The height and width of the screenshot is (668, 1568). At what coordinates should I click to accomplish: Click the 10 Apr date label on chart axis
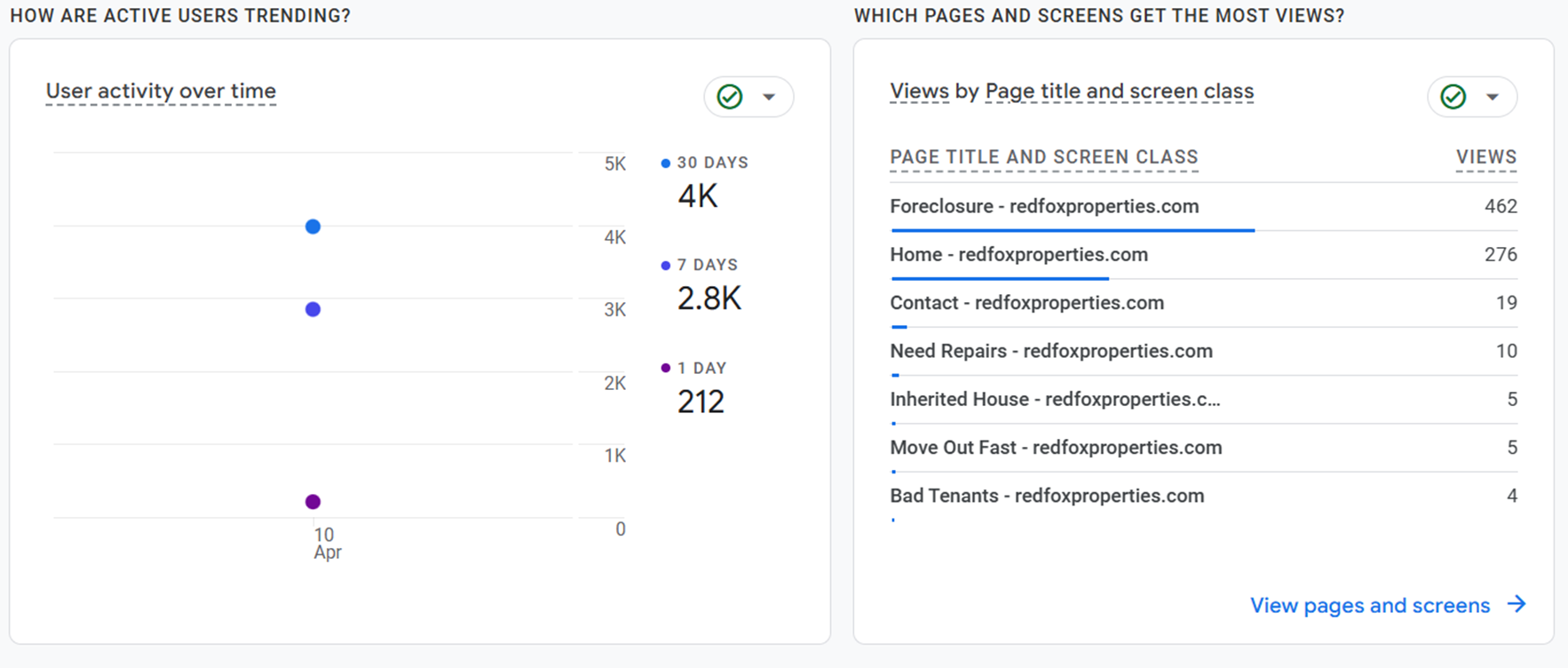[327, 544]
